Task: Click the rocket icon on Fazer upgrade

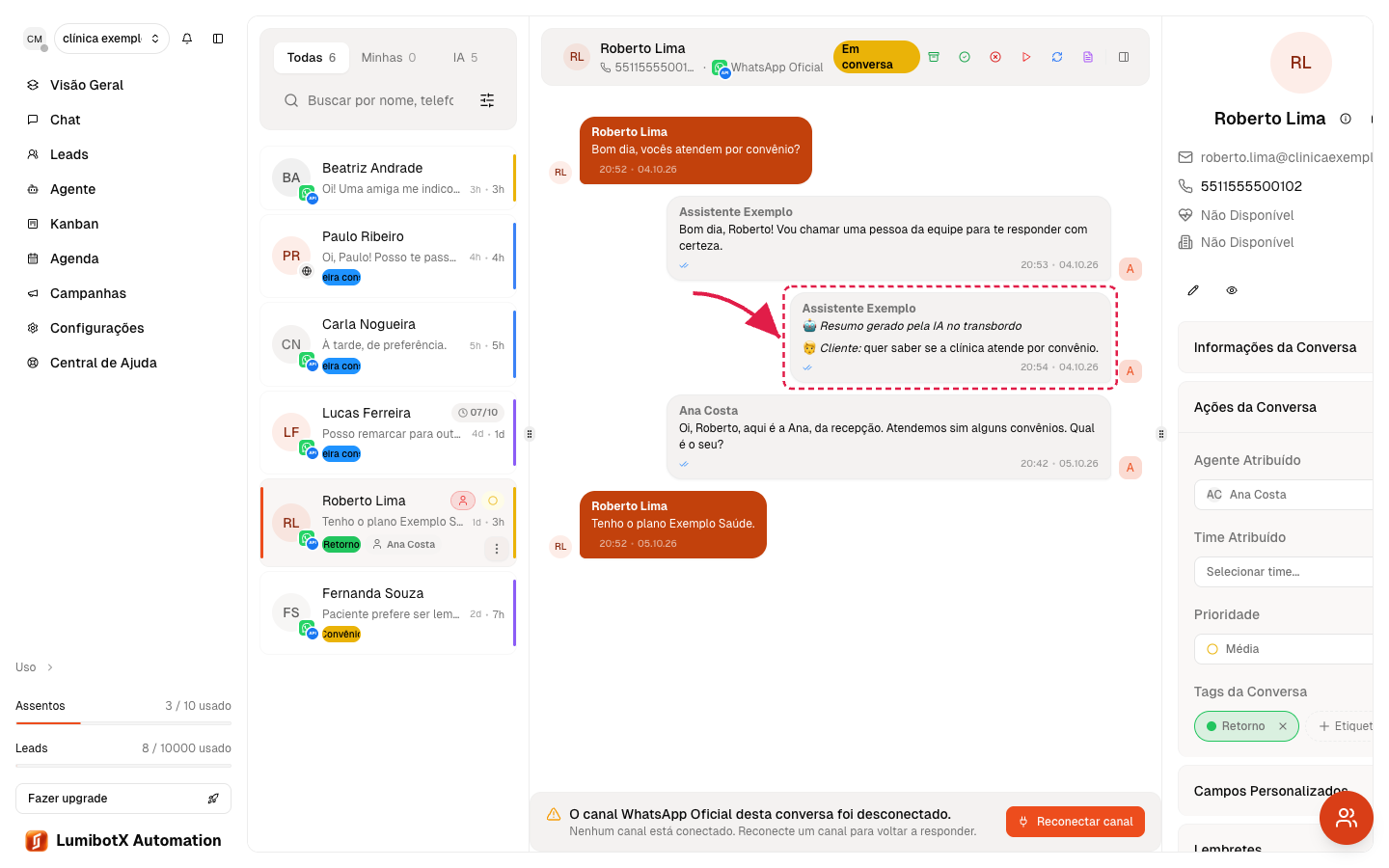Action: (x=213, y=799)
